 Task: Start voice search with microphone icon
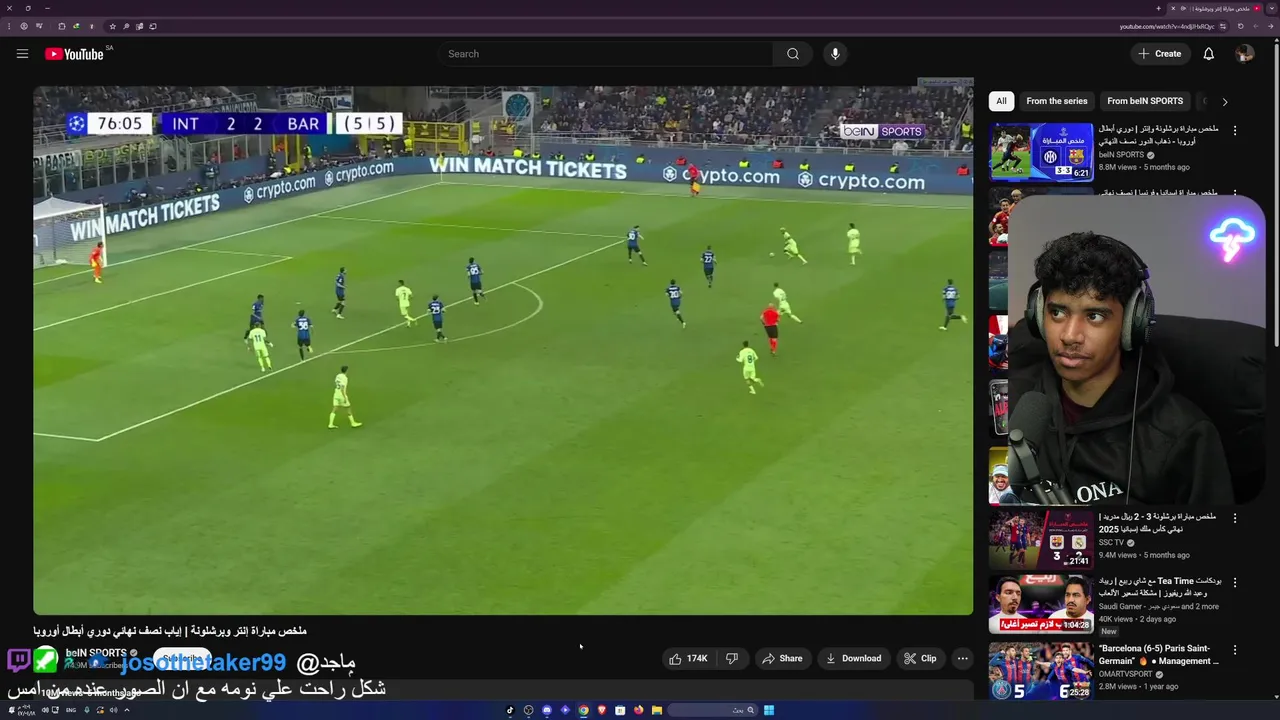pyautogui.click(x=835, y=54)
